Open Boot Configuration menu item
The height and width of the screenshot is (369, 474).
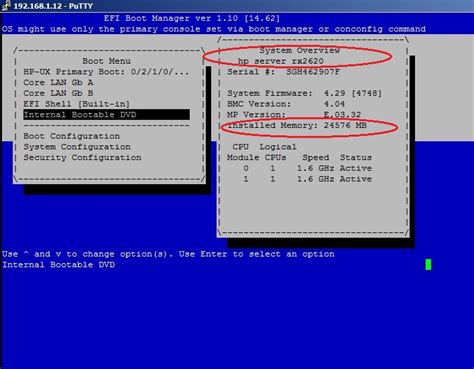[x=71, y=136]
